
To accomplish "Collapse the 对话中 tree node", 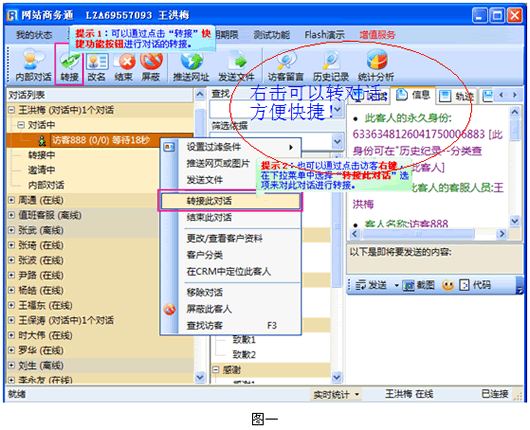I will [x=21, y=125].
